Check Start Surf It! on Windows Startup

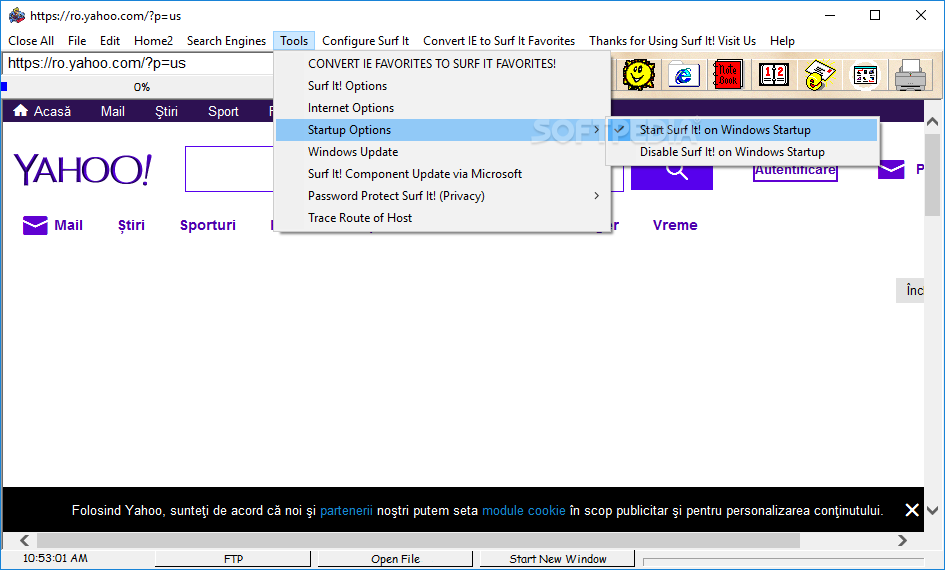point(742,130)
